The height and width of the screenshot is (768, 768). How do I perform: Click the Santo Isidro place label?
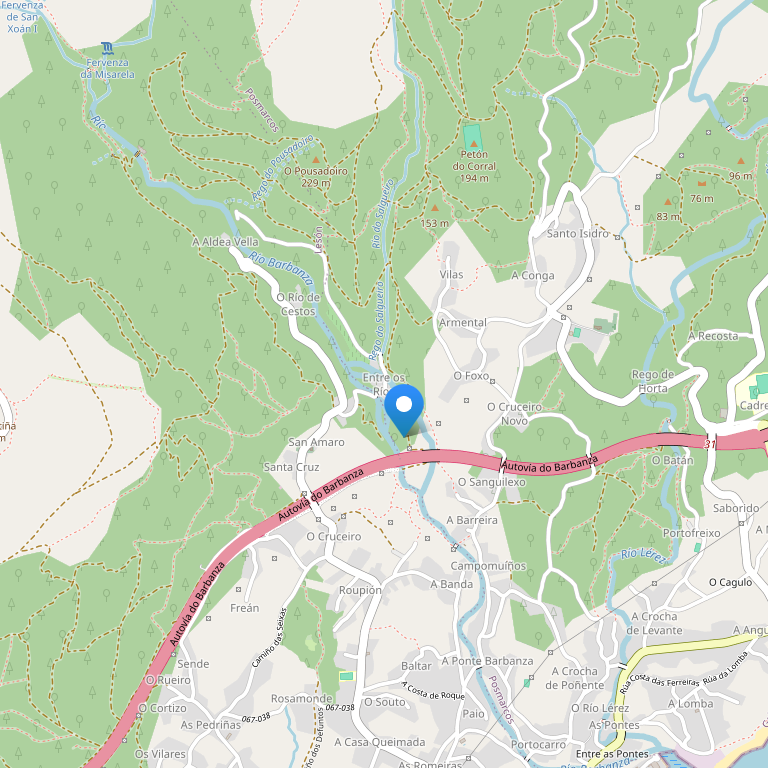[x=577, y=234]
